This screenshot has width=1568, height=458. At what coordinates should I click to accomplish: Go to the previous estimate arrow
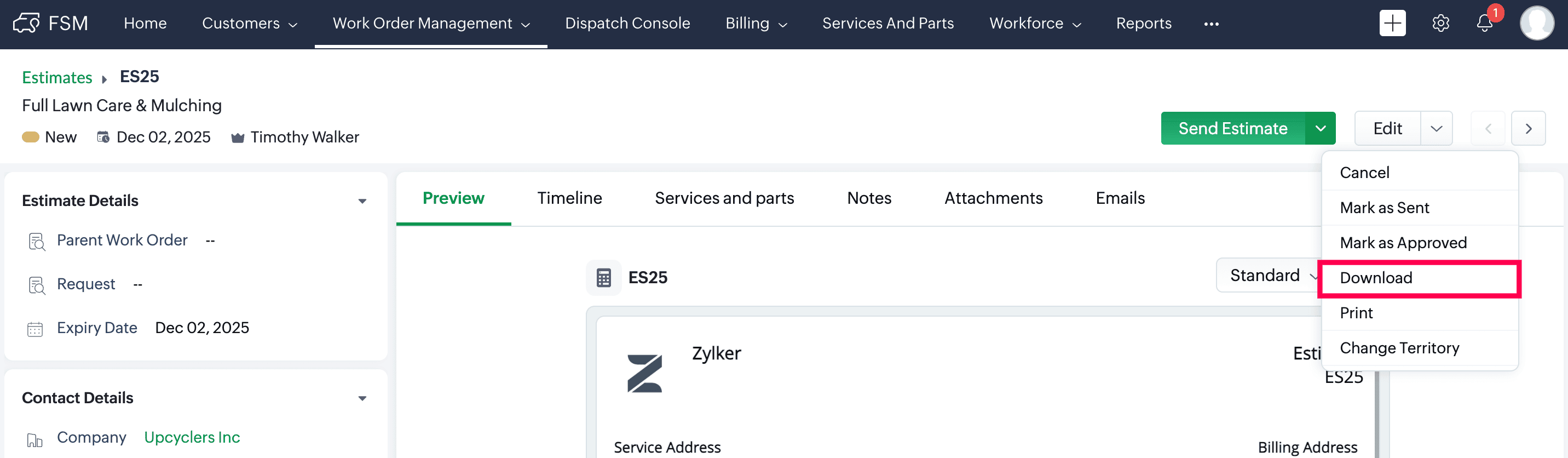pos(1488,129)
